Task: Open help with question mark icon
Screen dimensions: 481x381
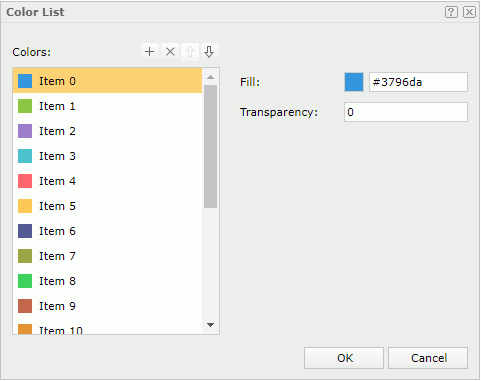Action: tap(451, 12)
